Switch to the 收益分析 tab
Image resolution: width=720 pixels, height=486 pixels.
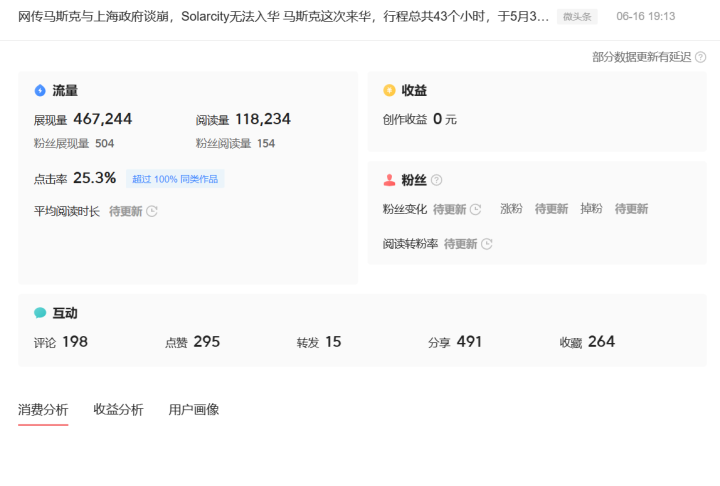coord(118,409)
